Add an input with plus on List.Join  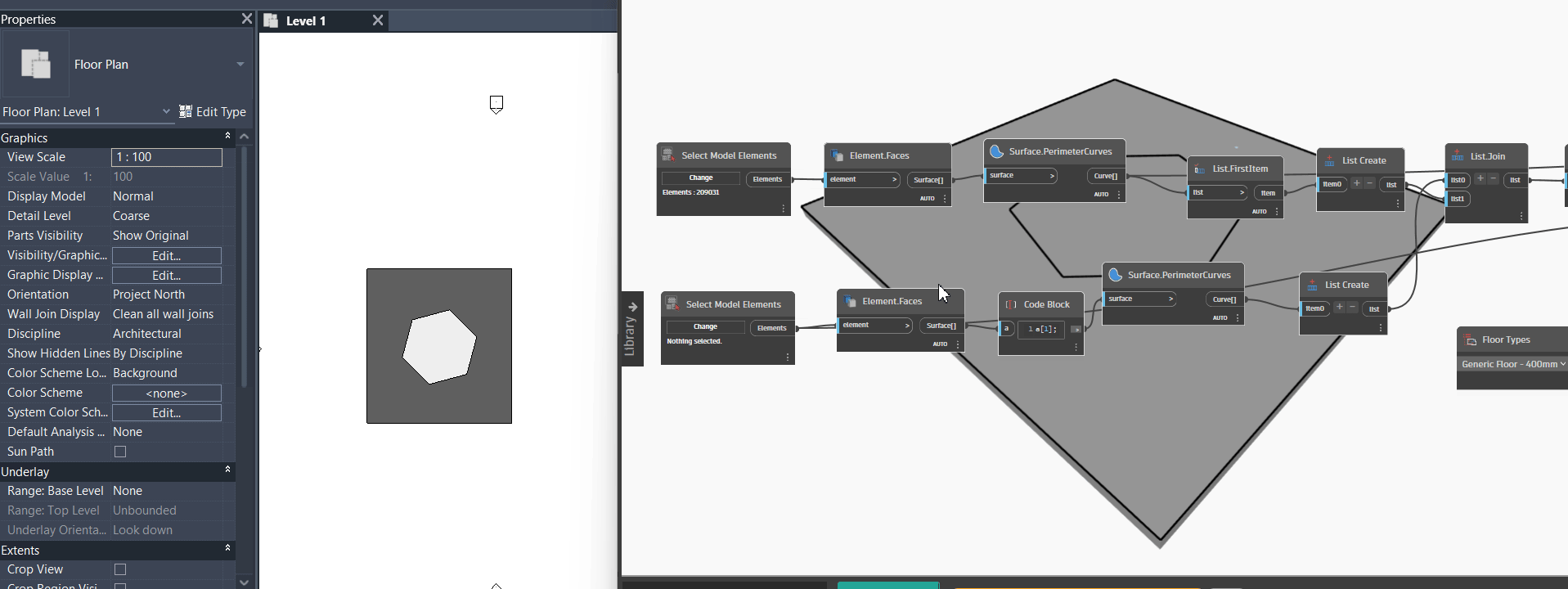[1480, 179]
